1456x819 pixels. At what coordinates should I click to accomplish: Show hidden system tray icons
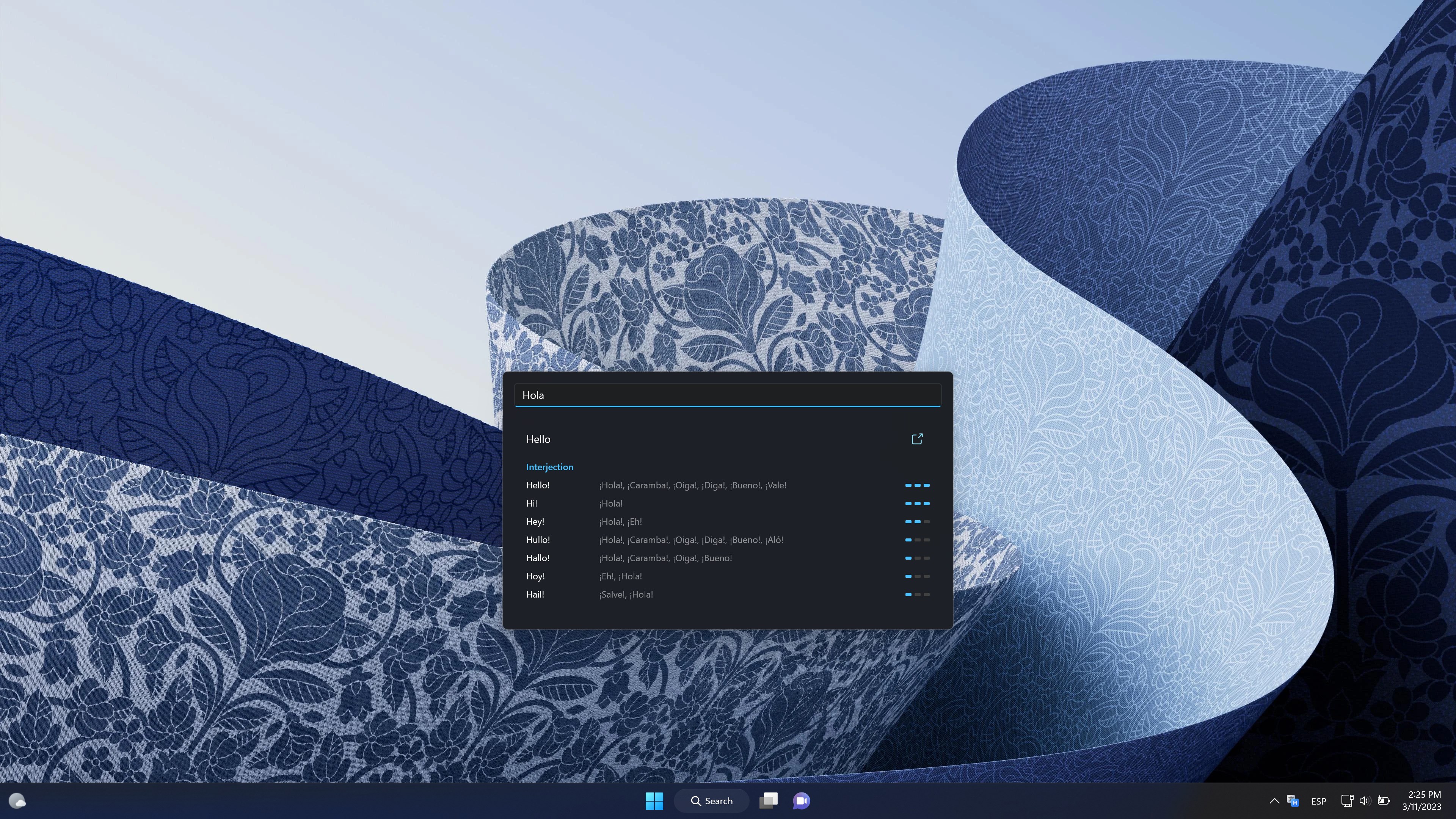pos(1274,801)
